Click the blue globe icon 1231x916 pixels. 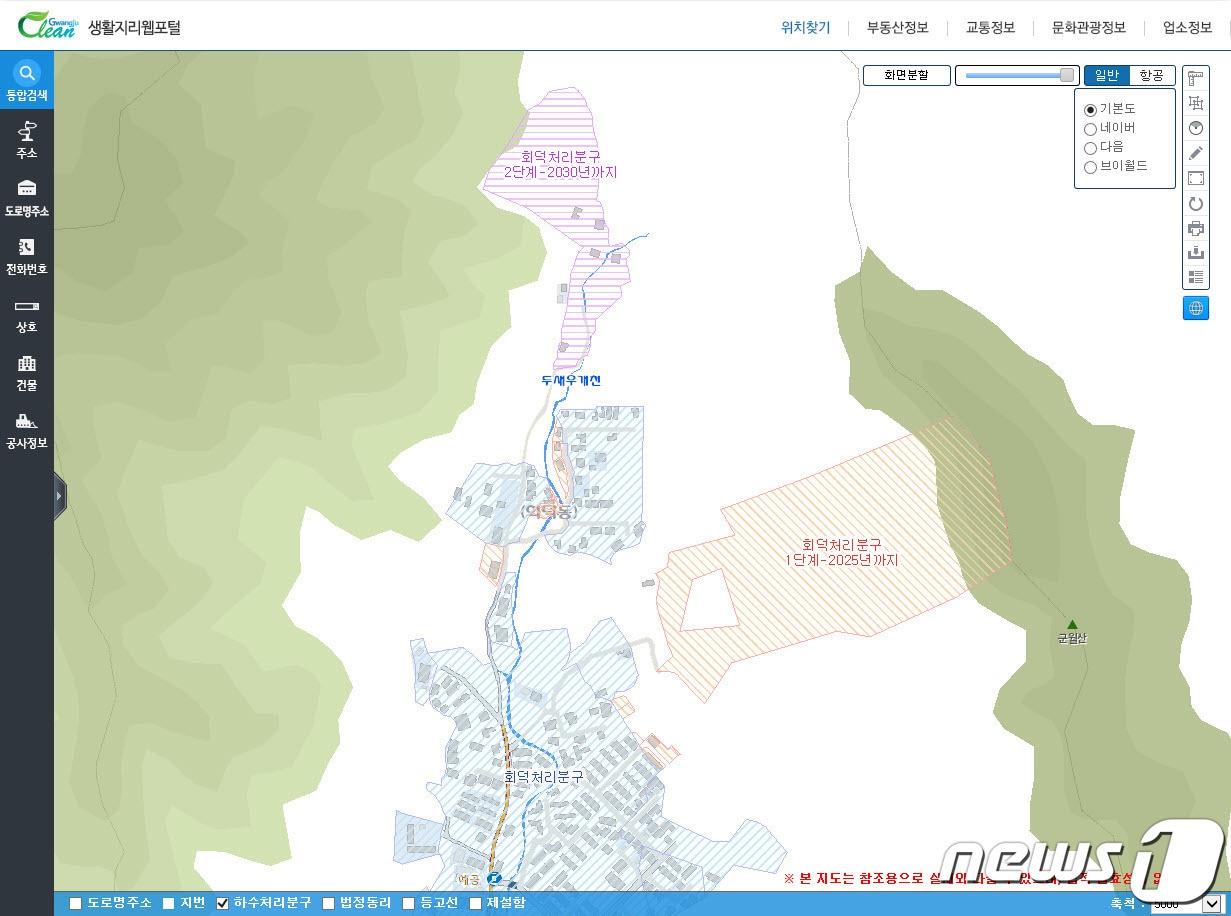pyautogui.click(x=1195, y=308)
